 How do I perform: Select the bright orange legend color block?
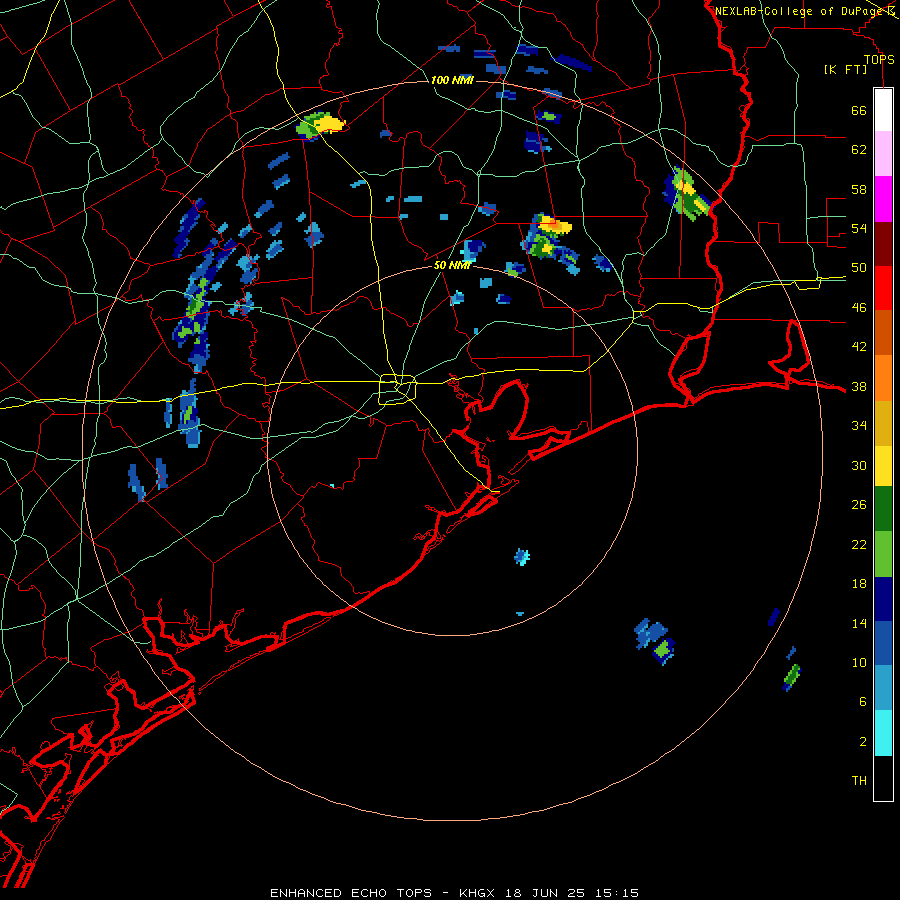[x=883, y=377]
